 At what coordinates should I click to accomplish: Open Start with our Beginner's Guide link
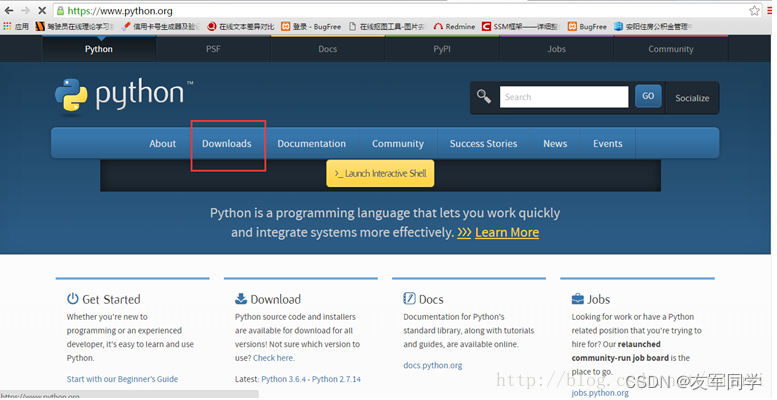[x=122, y=379]
